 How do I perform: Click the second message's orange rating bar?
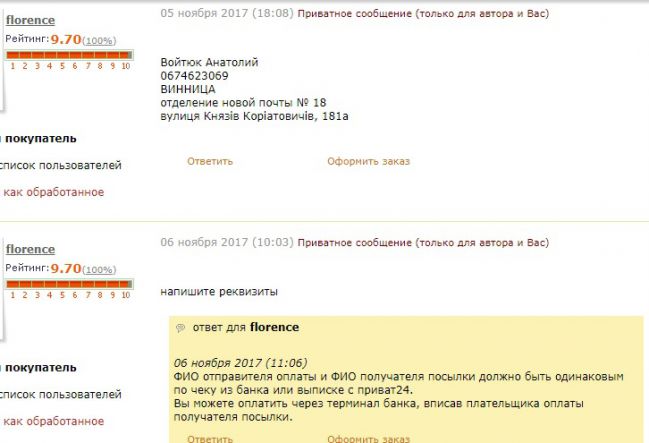pyautogui.click(x=70, y=284)
